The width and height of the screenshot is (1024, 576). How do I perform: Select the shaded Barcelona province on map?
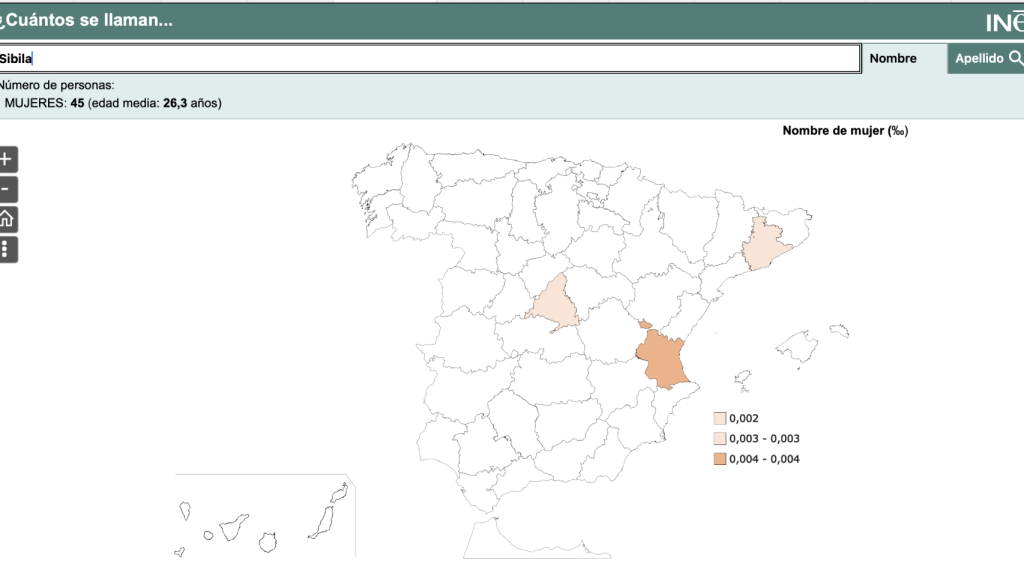[767, 245]
